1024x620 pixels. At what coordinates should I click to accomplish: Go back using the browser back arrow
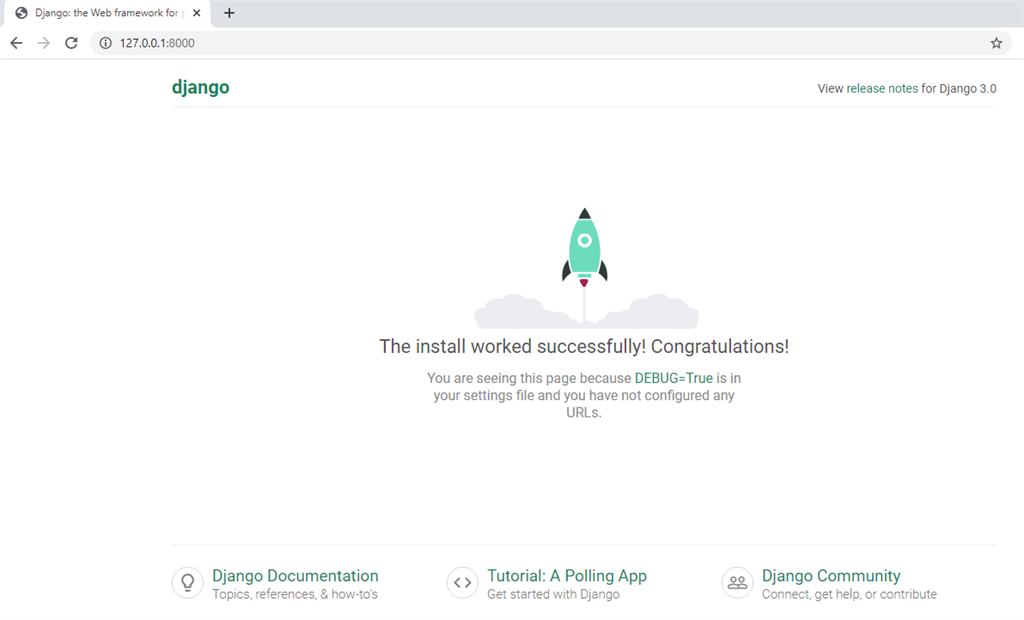(16, 43)
